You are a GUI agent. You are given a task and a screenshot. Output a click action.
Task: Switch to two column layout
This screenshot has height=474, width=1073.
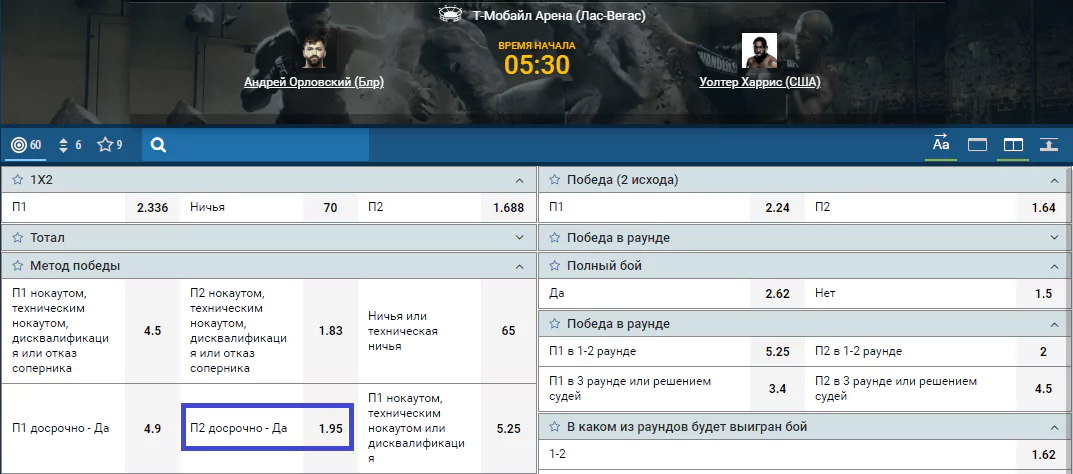(x=1013, y=145)
